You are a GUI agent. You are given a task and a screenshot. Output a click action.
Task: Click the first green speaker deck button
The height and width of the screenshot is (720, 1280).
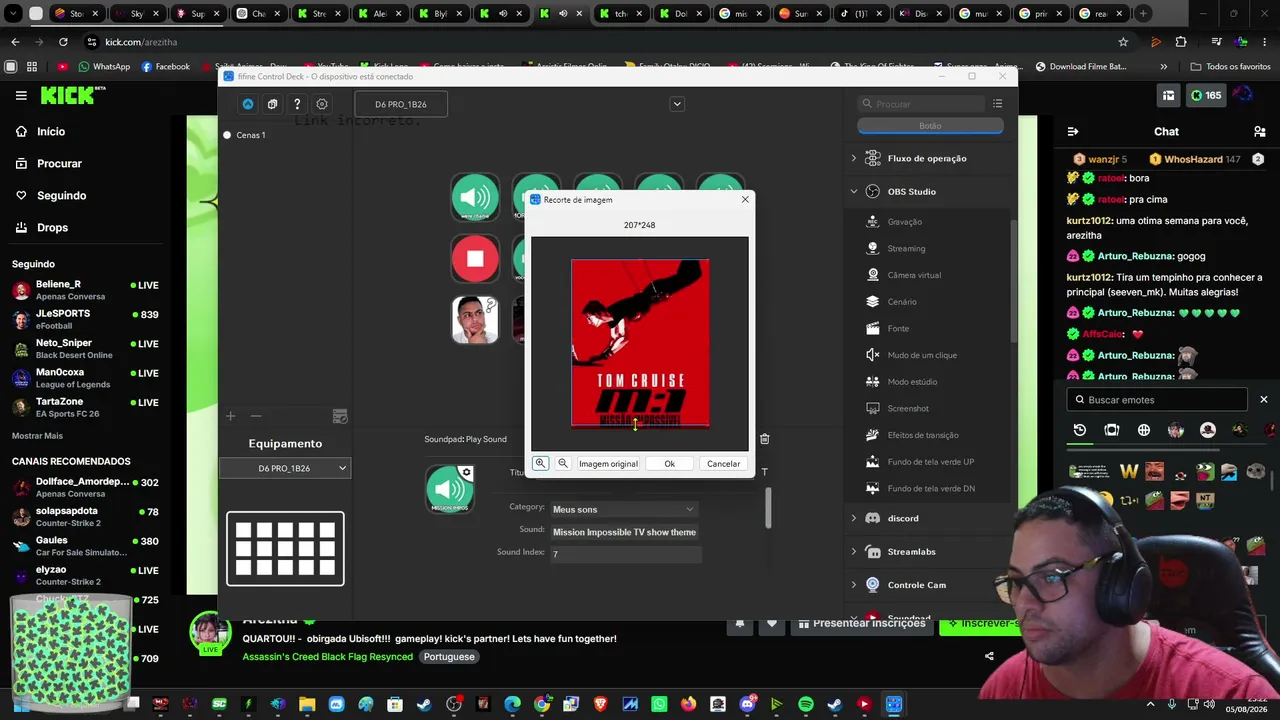click(475, 197)
